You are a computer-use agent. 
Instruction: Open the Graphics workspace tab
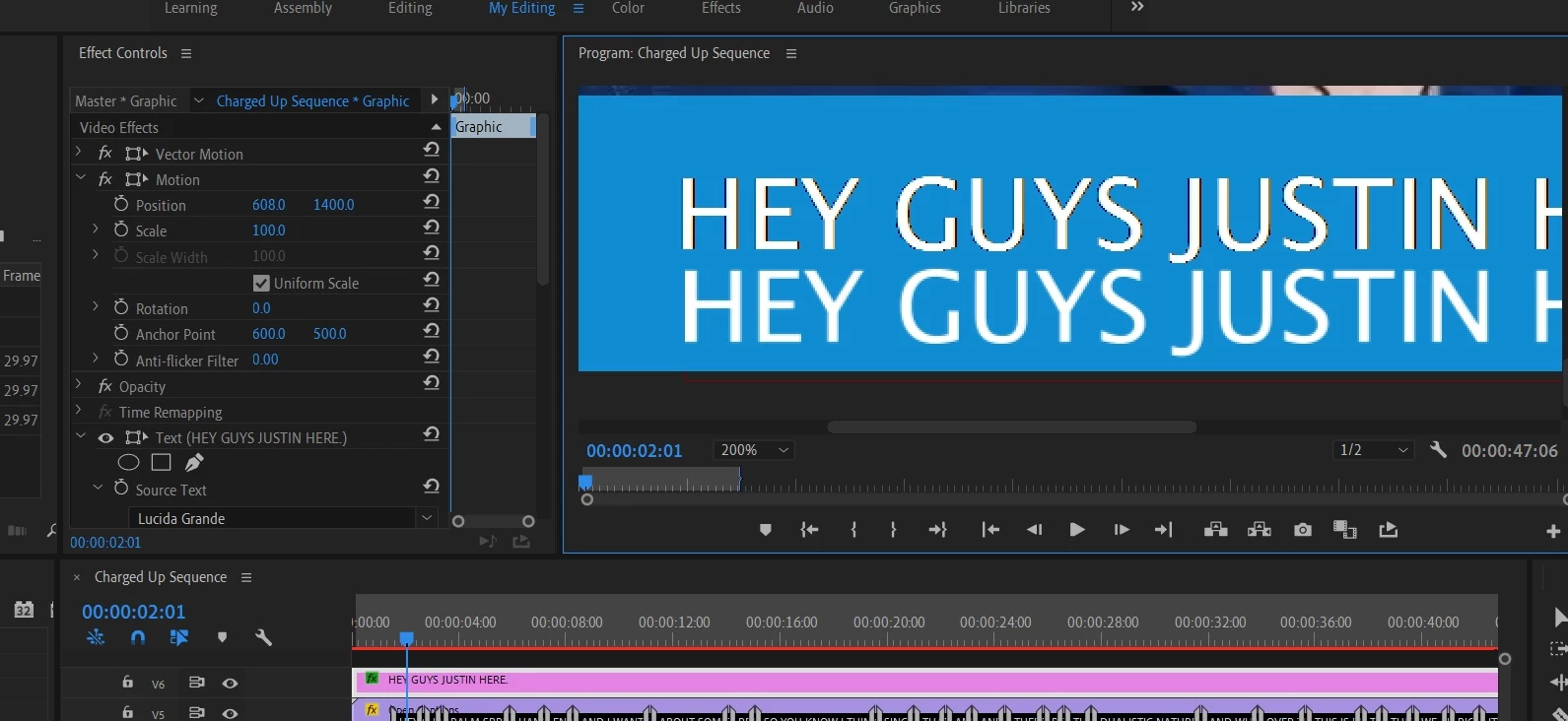coord(915,8)
